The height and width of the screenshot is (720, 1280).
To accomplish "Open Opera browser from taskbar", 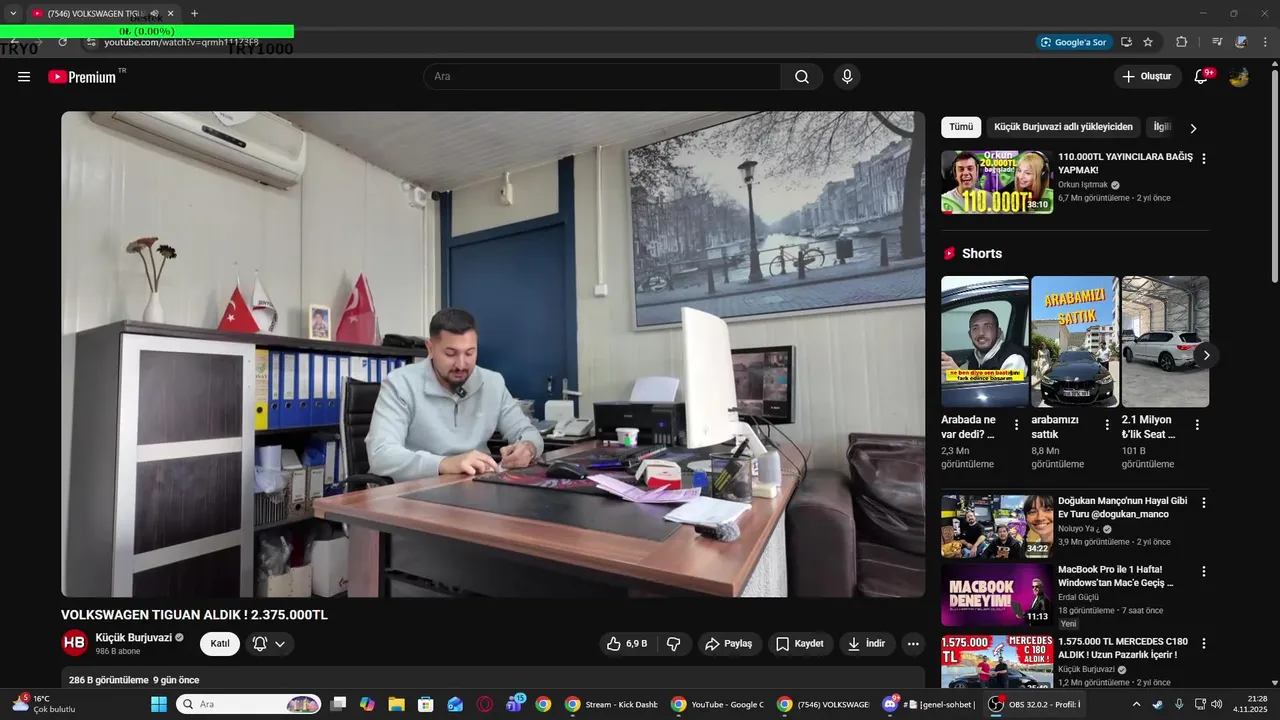I will [485, 704].
